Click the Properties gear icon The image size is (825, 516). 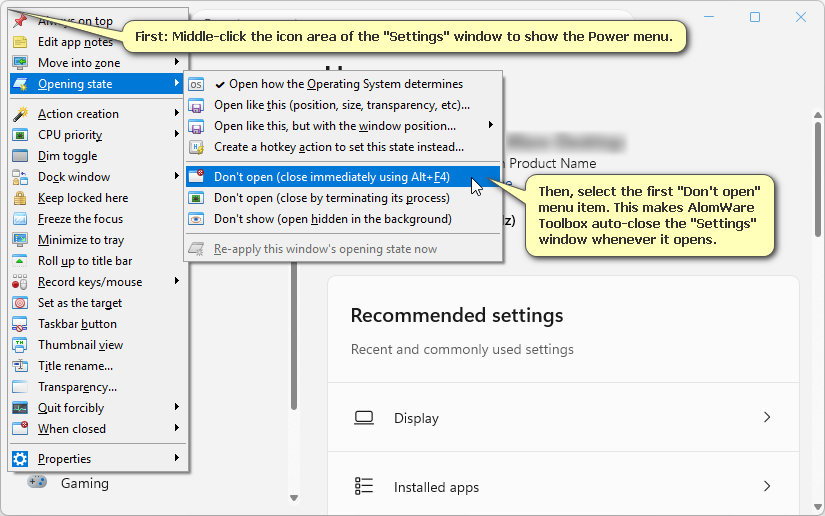(20, 459)
